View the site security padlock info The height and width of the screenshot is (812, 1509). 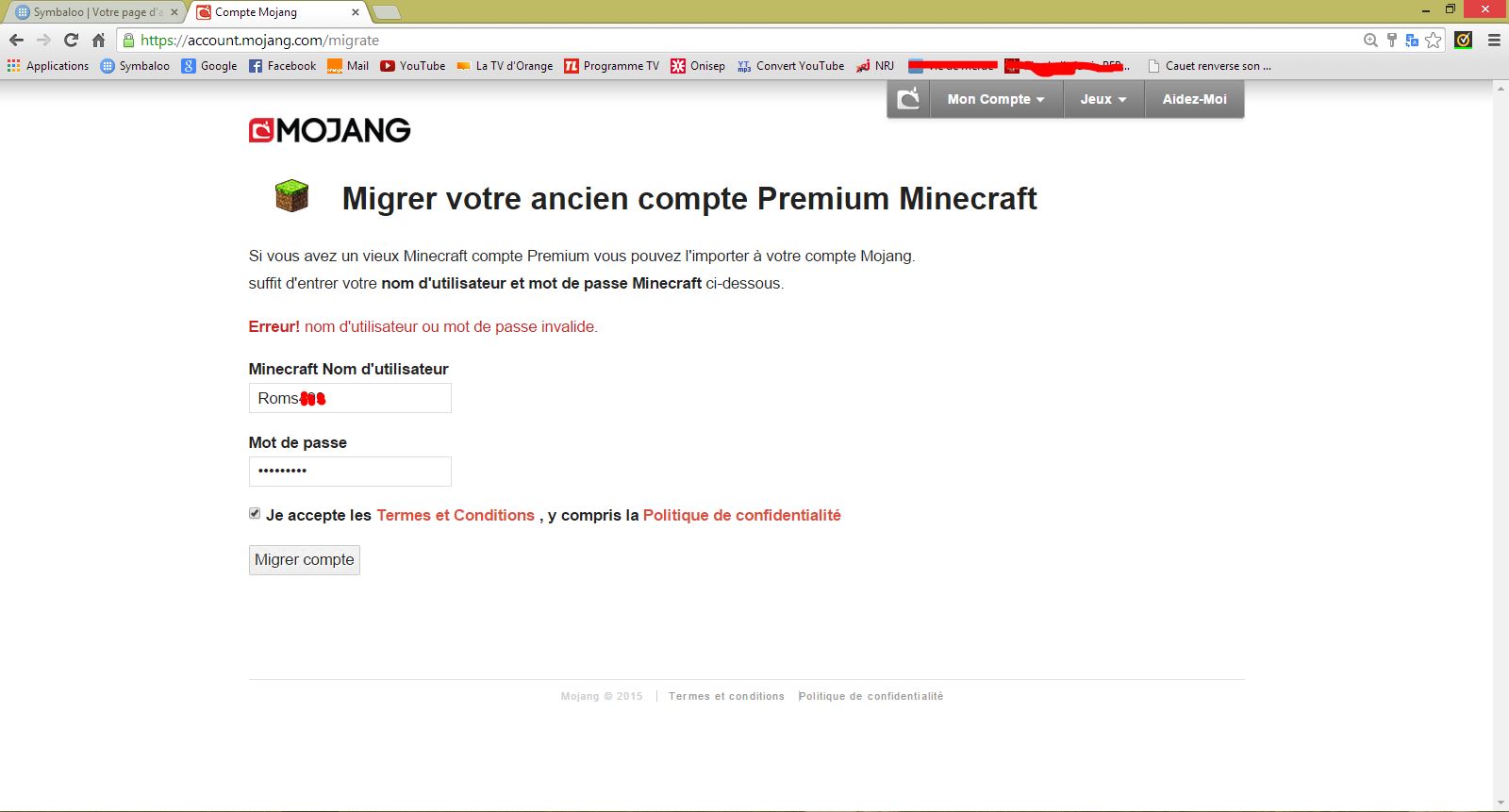point(129,40)
